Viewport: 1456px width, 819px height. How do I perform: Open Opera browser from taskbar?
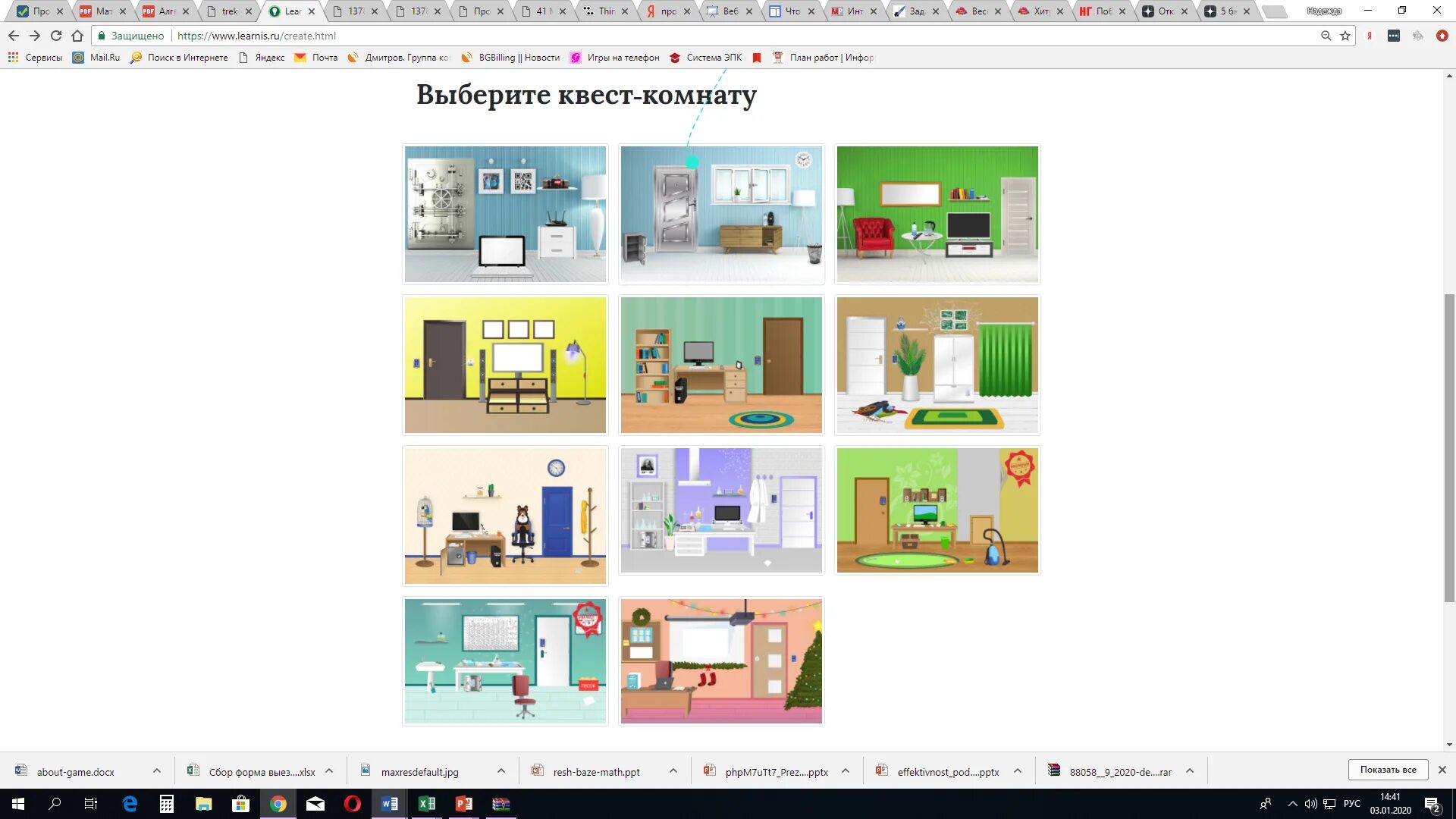(353, 804)
